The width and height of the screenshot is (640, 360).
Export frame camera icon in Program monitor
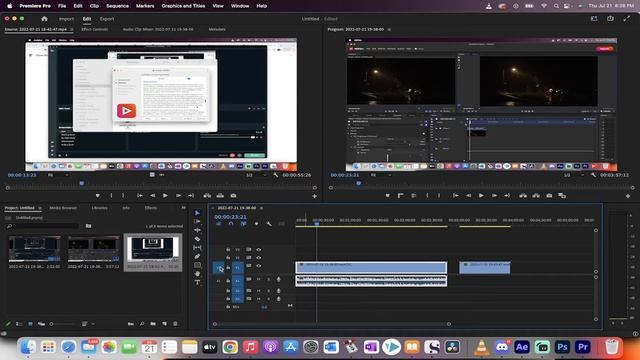pyautogui.click(x=549, y=196)
